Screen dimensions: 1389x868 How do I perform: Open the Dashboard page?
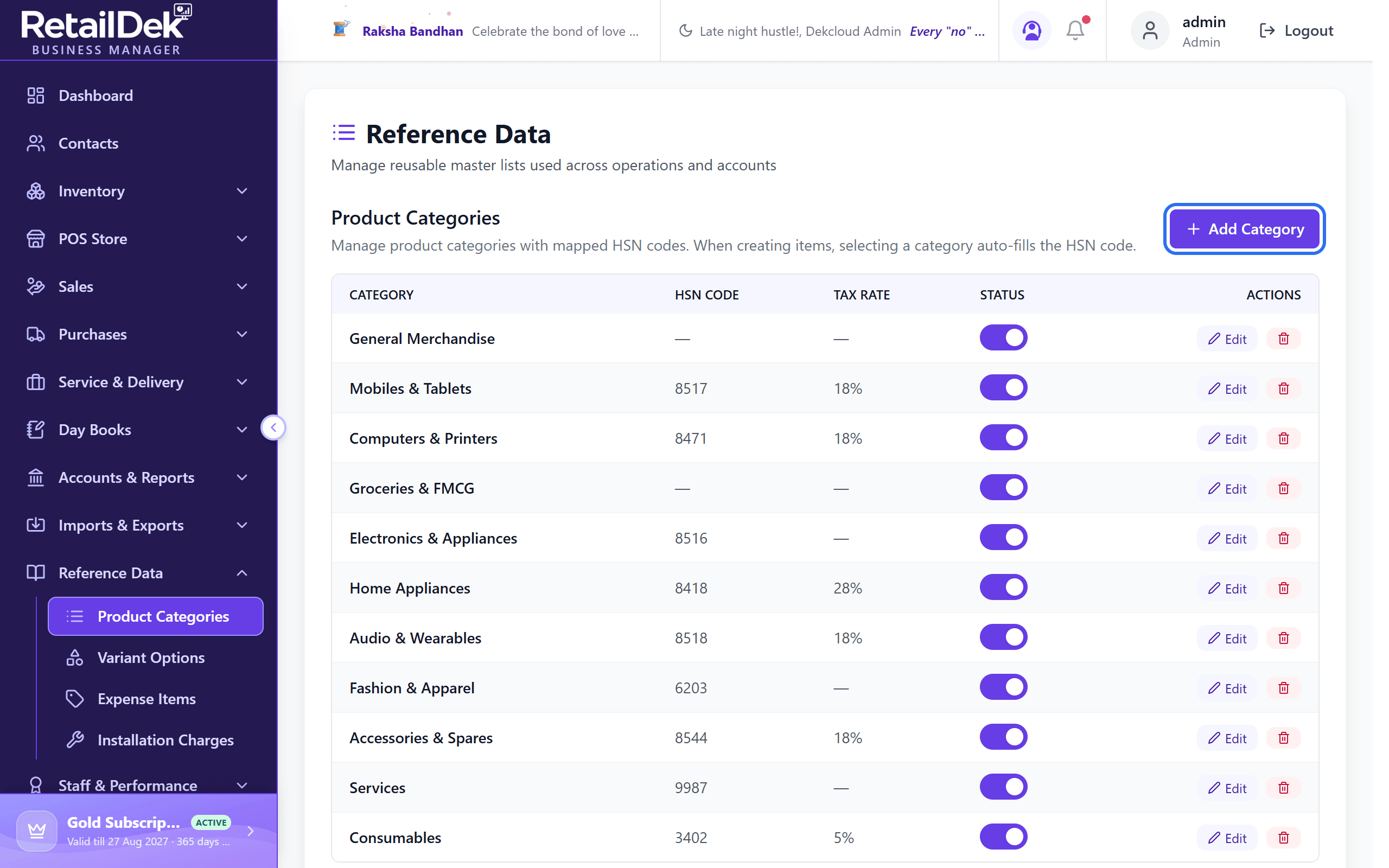coord(138,95)
